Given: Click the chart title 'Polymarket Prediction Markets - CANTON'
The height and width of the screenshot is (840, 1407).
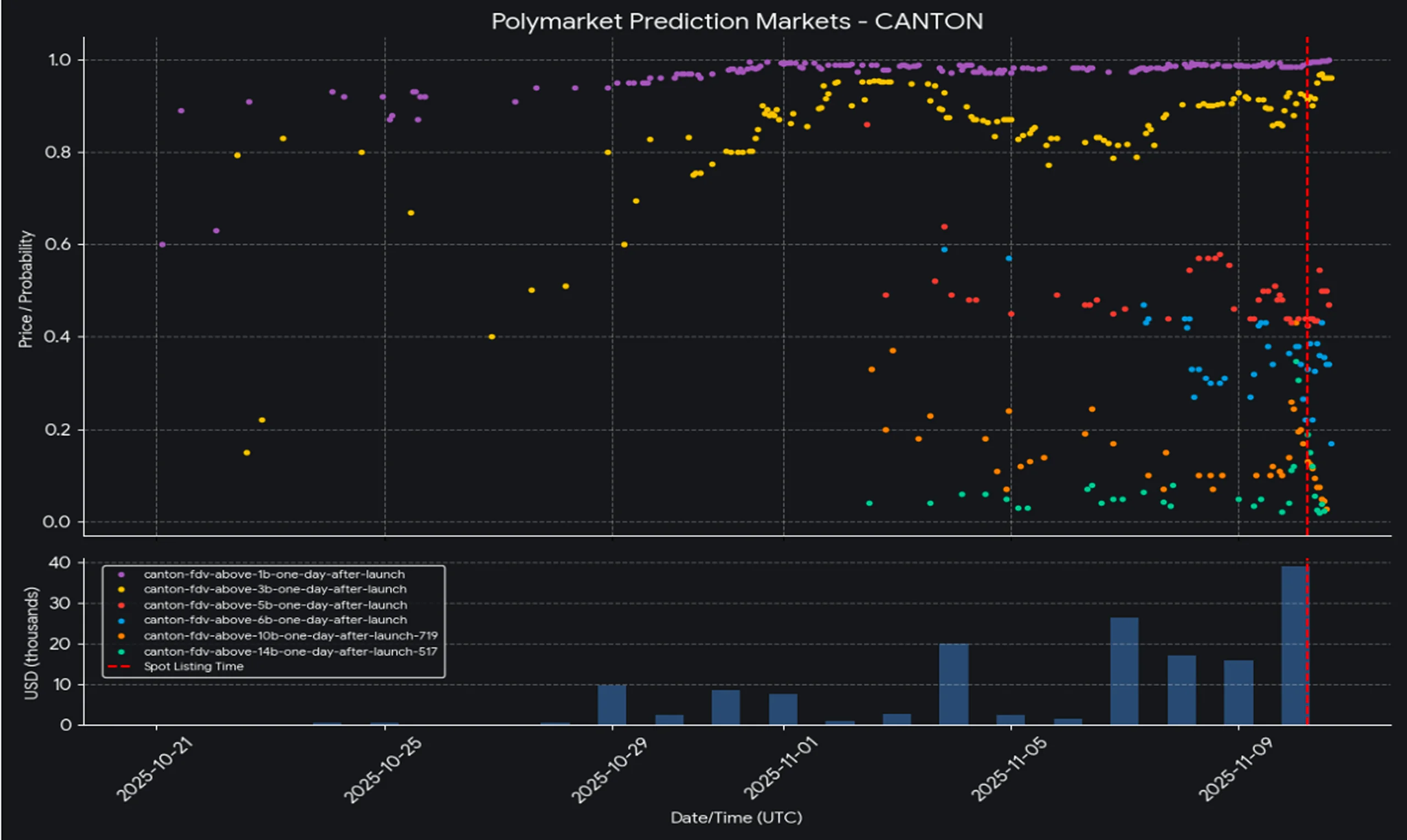Looking at the screenshot, I should click(736, 21).
